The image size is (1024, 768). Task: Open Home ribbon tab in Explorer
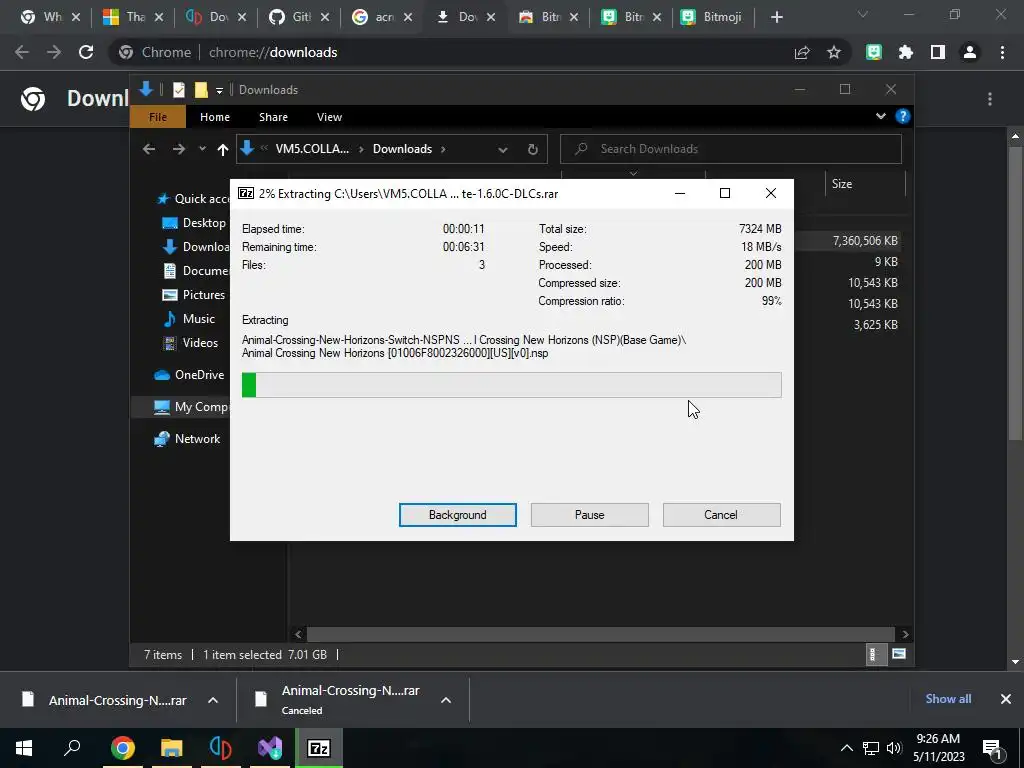coord(215,117)
